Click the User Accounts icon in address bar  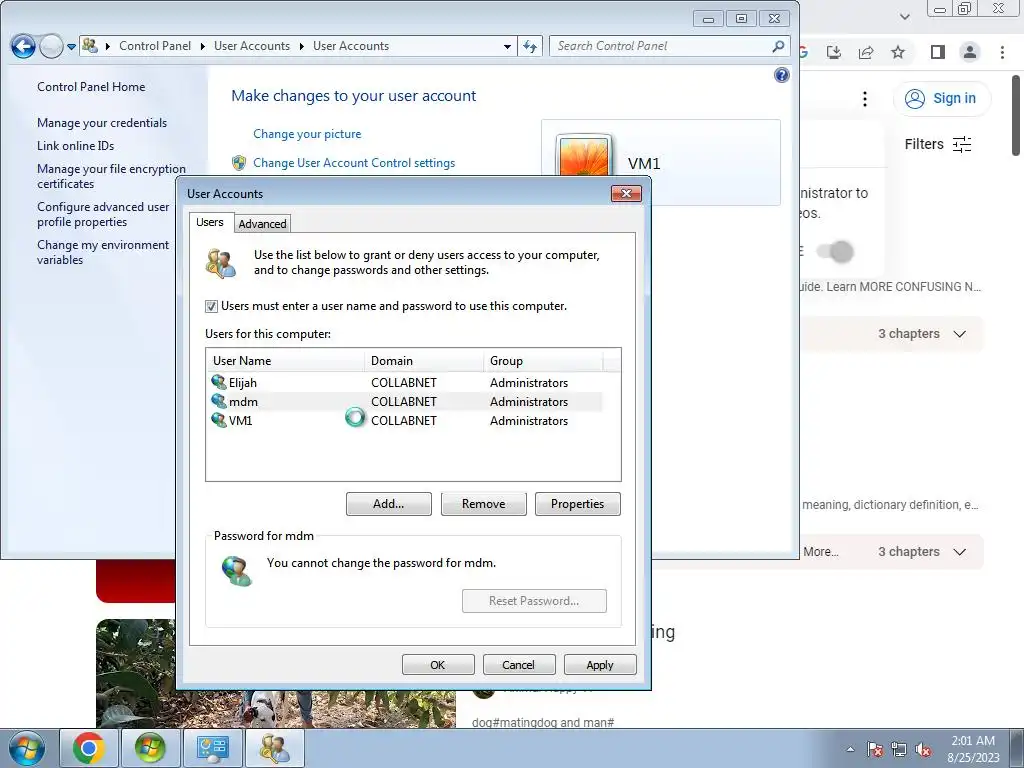(x=90, y=46)
